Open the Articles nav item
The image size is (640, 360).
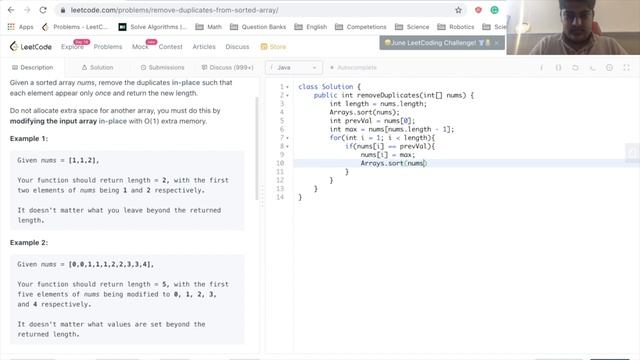tap(204, 47)
